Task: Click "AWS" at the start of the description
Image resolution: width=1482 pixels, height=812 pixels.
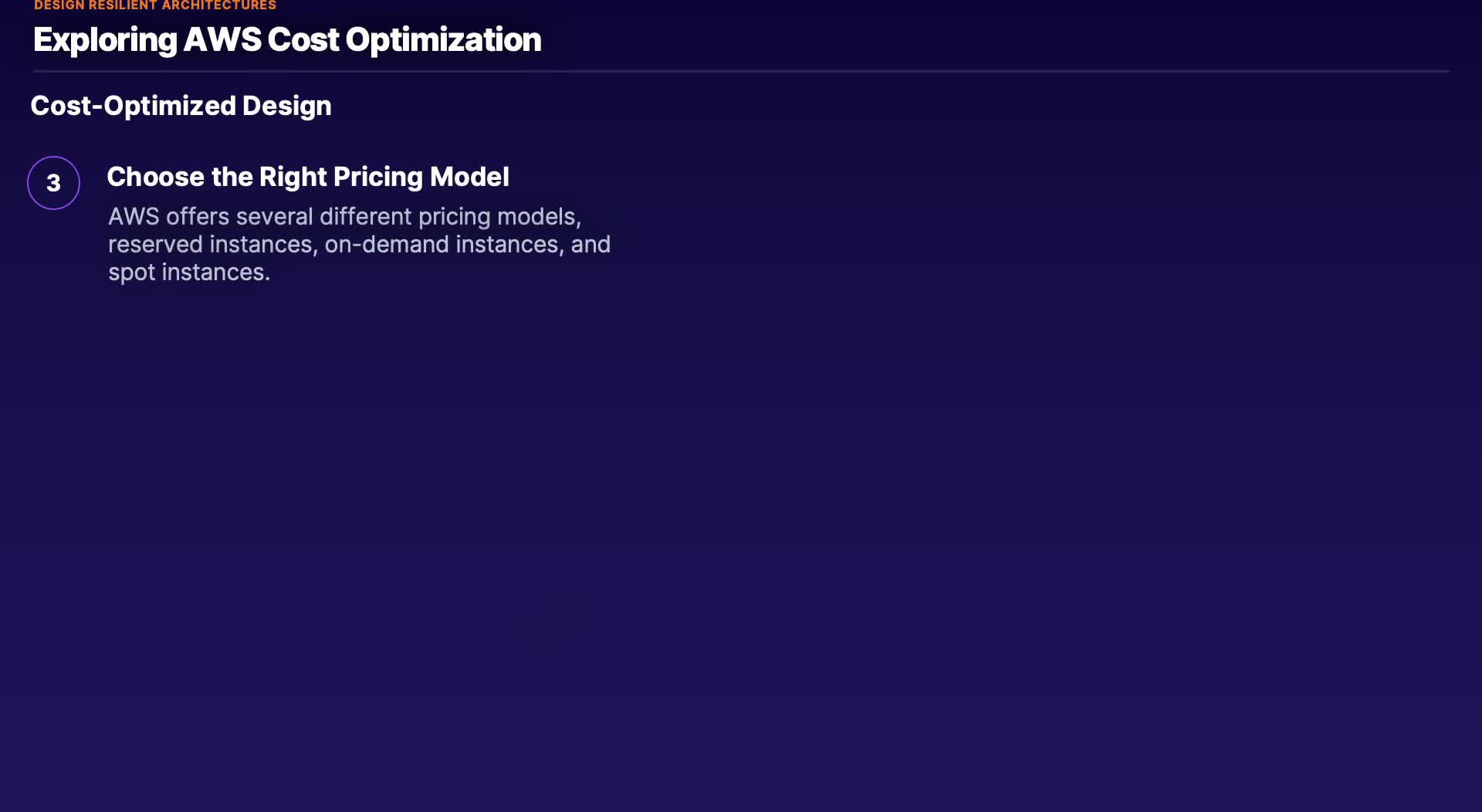Action: 134,217
